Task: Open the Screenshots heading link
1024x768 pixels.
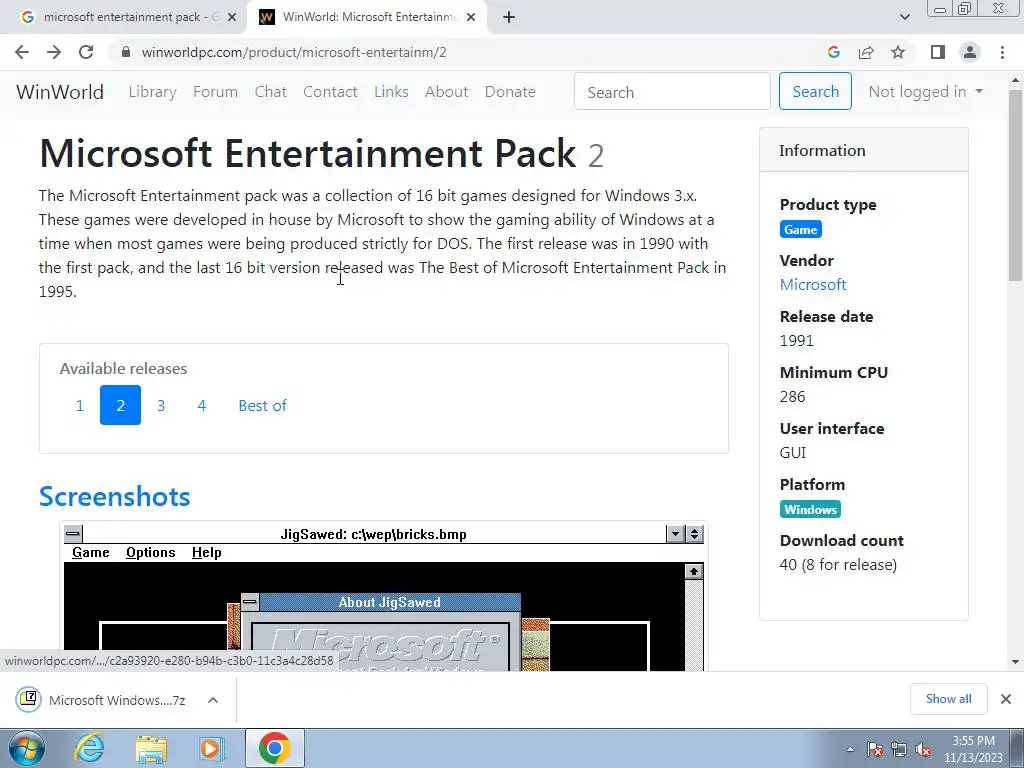Action: click(114, 496)
